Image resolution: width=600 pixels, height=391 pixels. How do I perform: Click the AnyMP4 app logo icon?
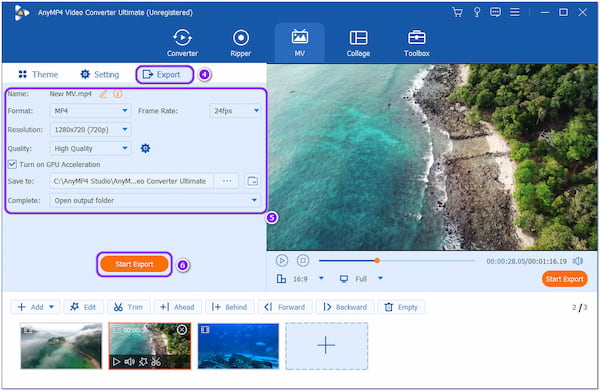coord(21,13)
